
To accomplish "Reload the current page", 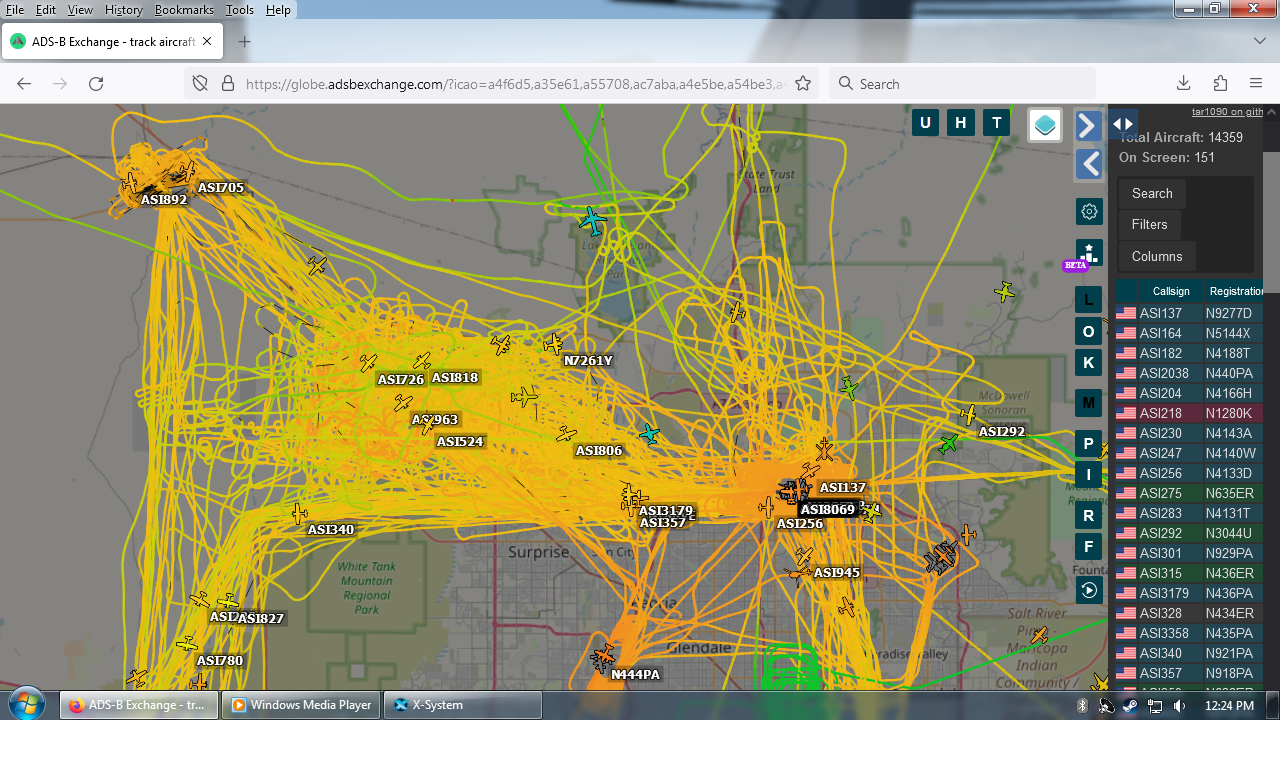I will [96, 84].
